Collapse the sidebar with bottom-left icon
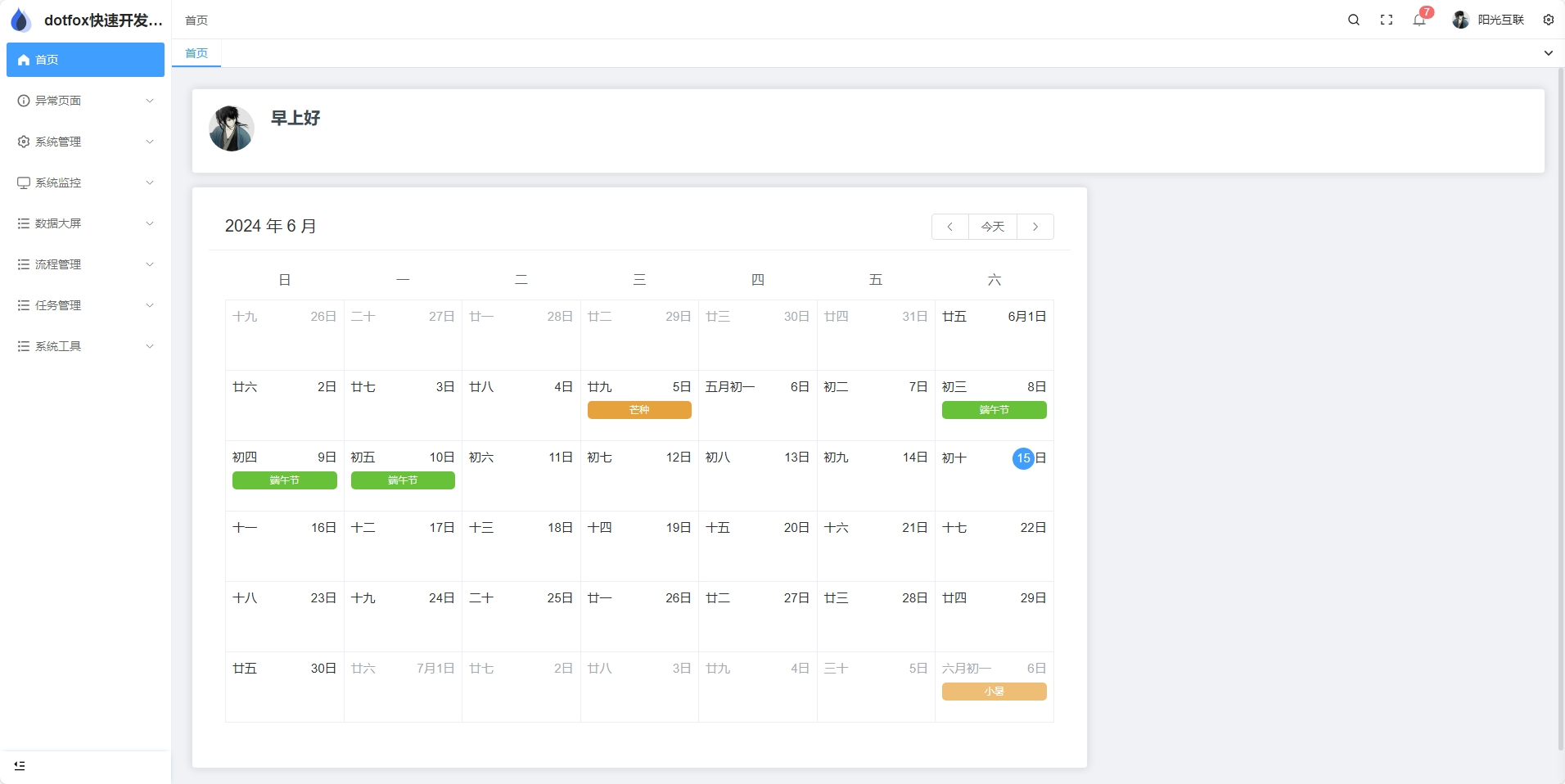 pos(20,766)
